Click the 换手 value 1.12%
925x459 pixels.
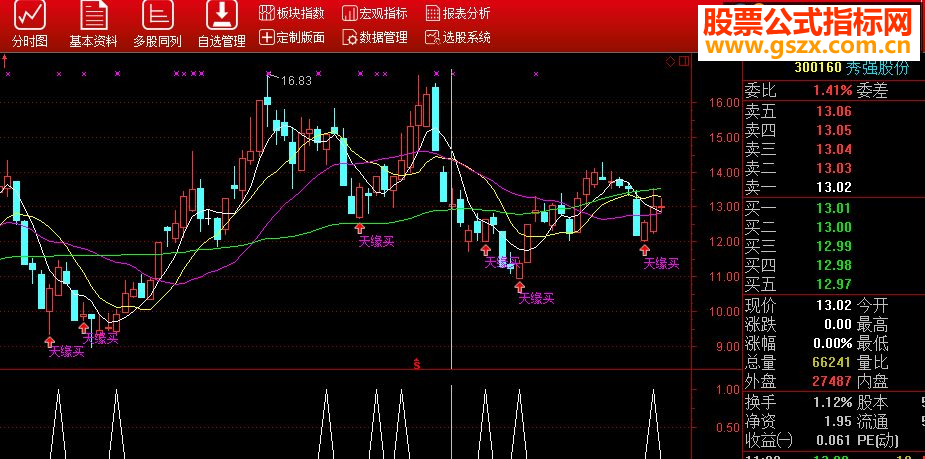point(833,402)
